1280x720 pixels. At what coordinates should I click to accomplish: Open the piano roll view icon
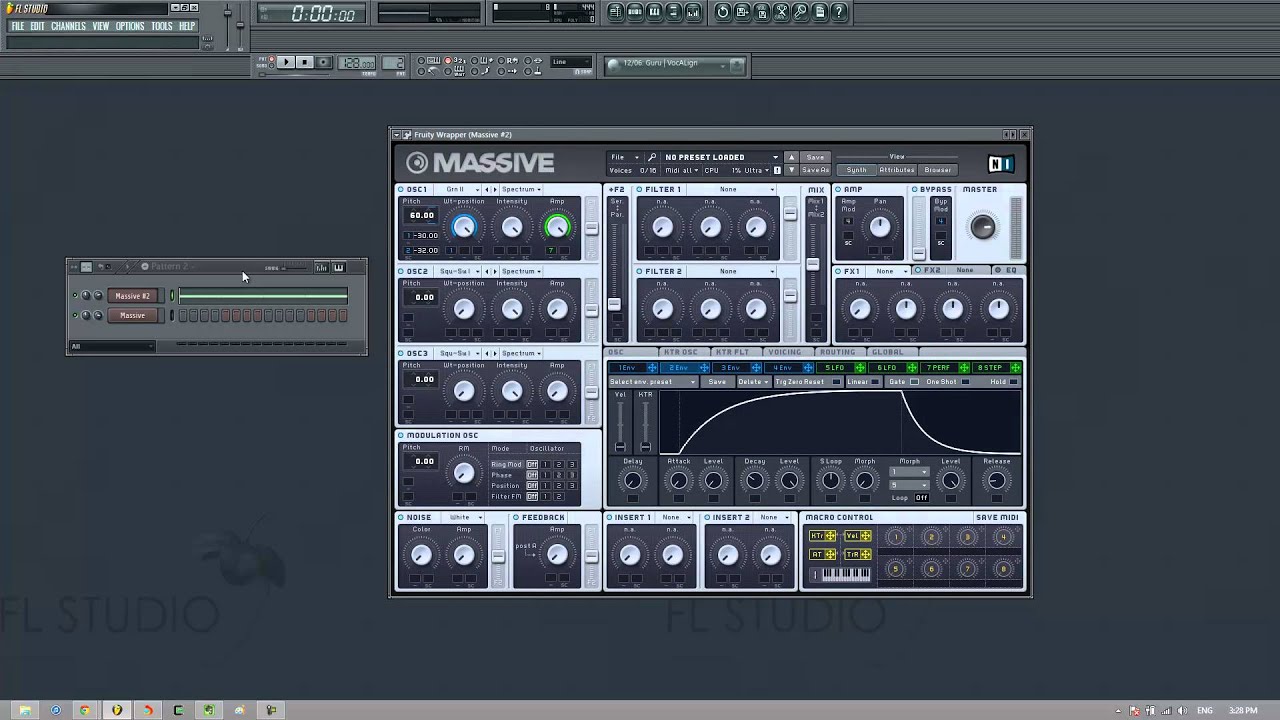[x=654, y=12]
